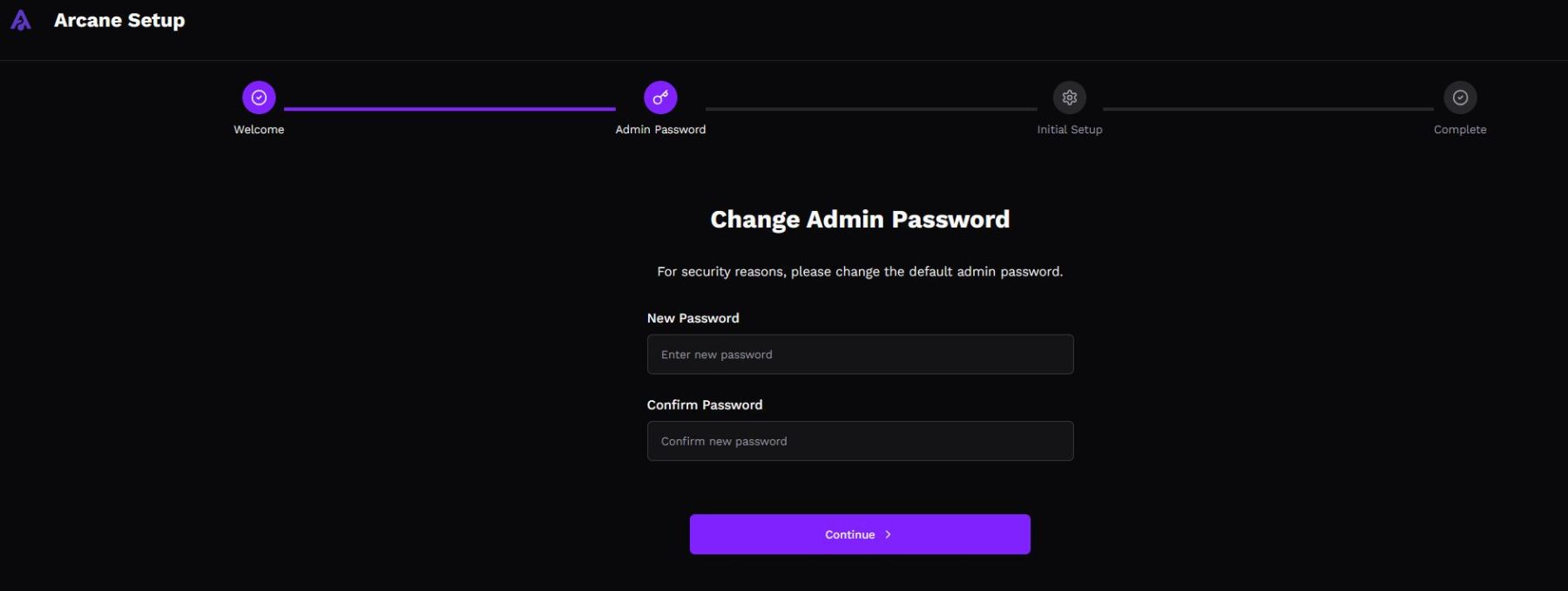1568x591 pixels.
Task: Focus the Enter new password field
Action: pos(860,355)
